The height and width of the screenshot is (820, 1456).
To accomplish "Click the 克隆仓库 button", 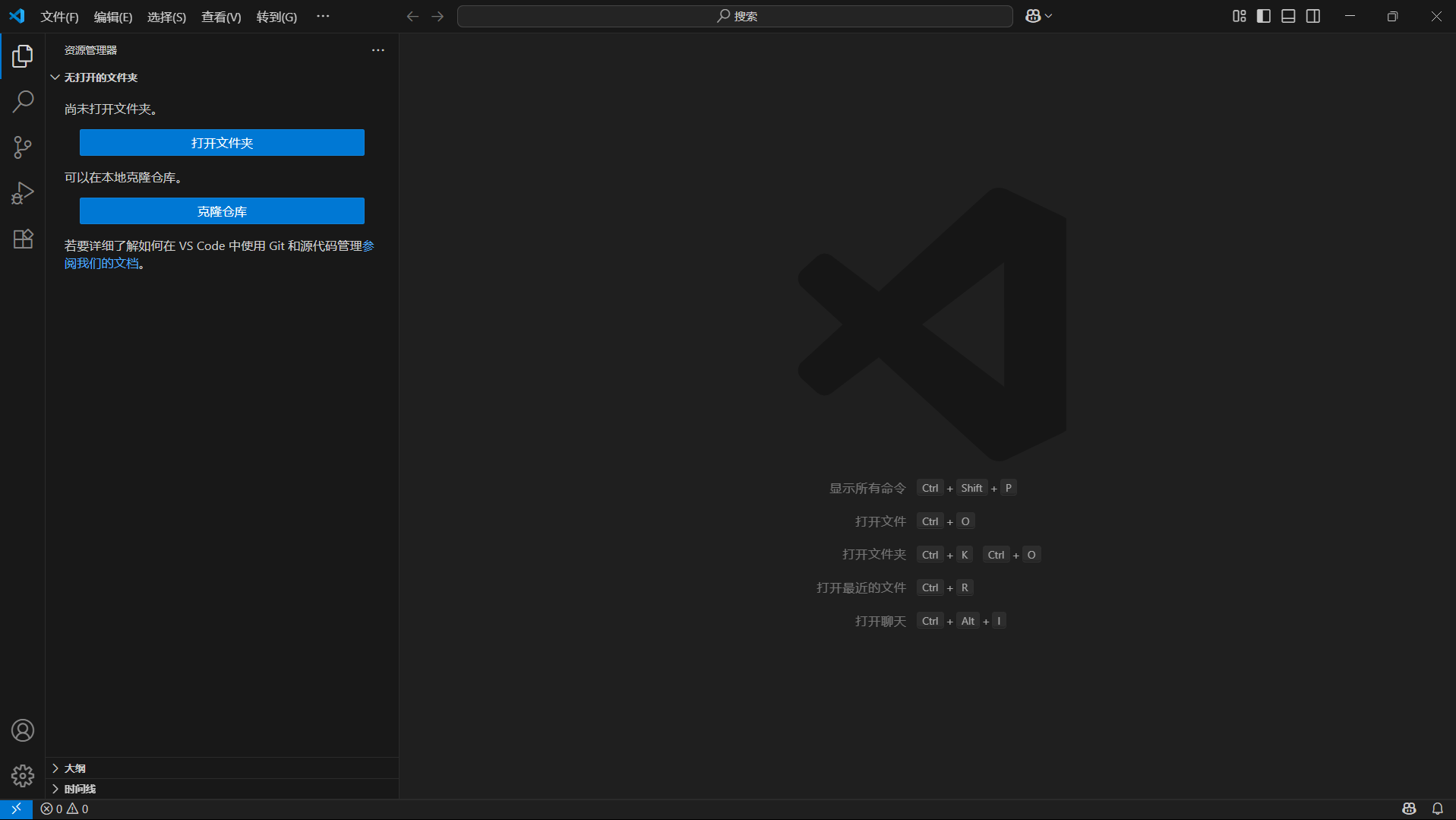I will (x=222, y=211).
